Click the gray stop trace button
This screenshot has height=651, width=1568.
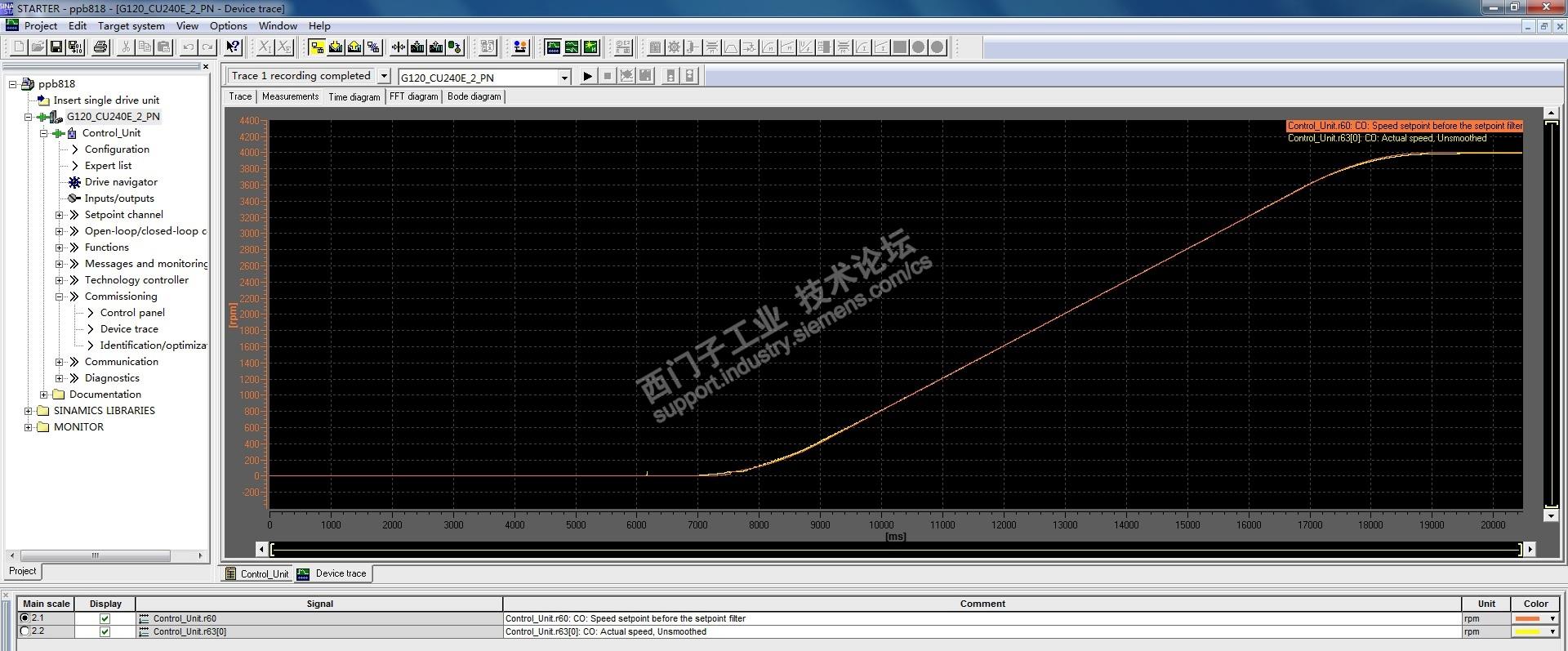point(607,76)
